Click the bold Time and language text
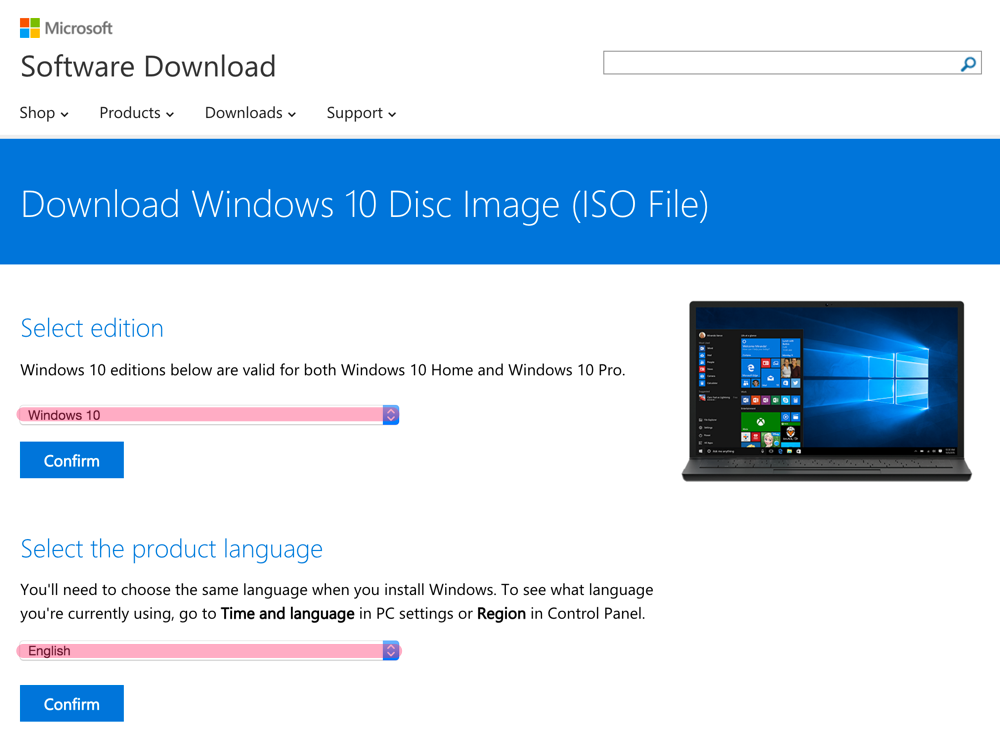1000x730 pixels. [x=287, y=614]
